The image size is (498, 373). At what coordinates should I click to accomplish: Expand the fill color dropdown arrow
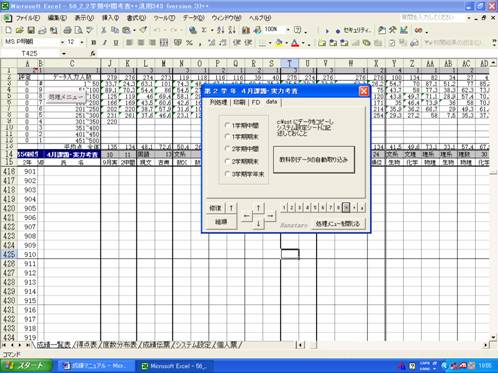[287, 43]
